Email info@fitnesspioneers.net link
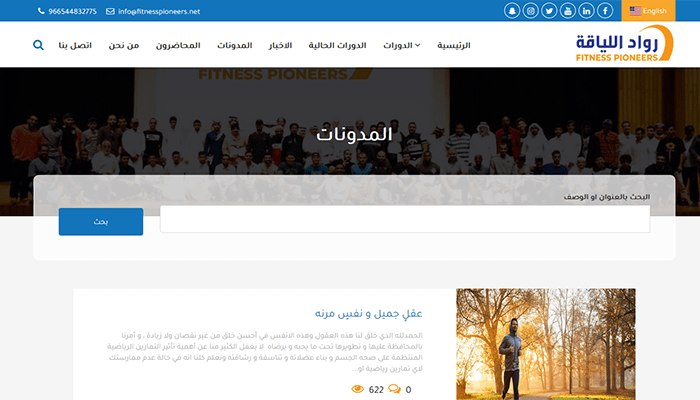This screenshot has height=400, width=700. click(x=159, y=11)
